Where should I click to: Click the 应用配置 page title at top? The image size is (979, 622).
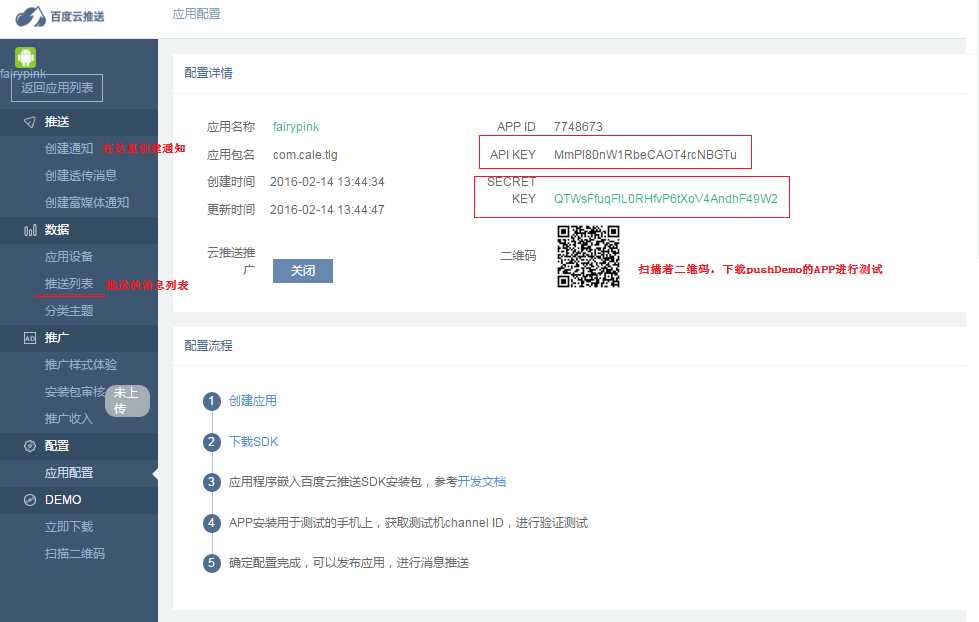tap(197, 14)
